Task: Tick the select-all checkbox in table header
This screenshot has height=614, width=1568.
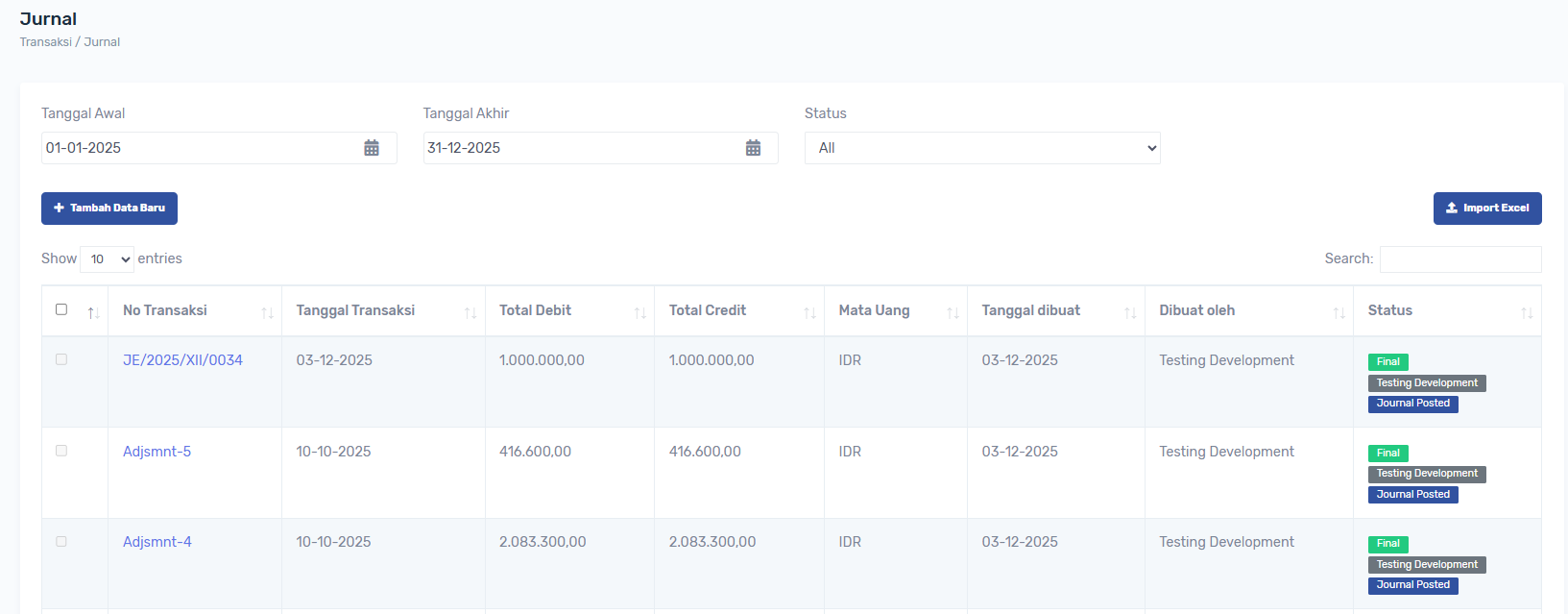Action: (61, 309)
